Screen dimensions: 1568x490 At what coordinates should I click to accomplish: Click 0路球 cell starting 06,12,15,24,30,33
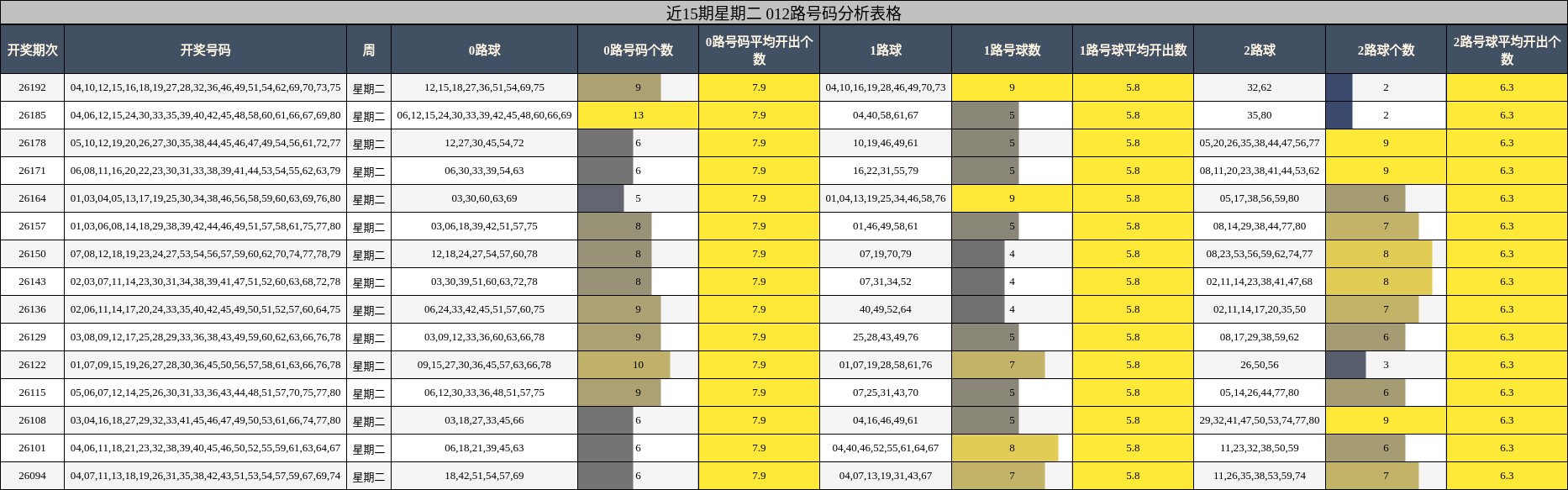tap(484, 115)
